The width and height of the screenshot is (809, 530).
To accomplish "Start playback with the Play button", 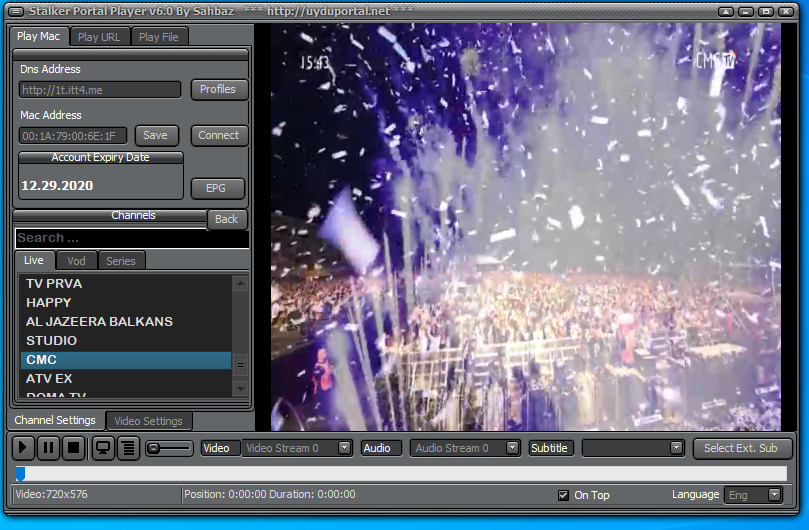I will [23, 447].
